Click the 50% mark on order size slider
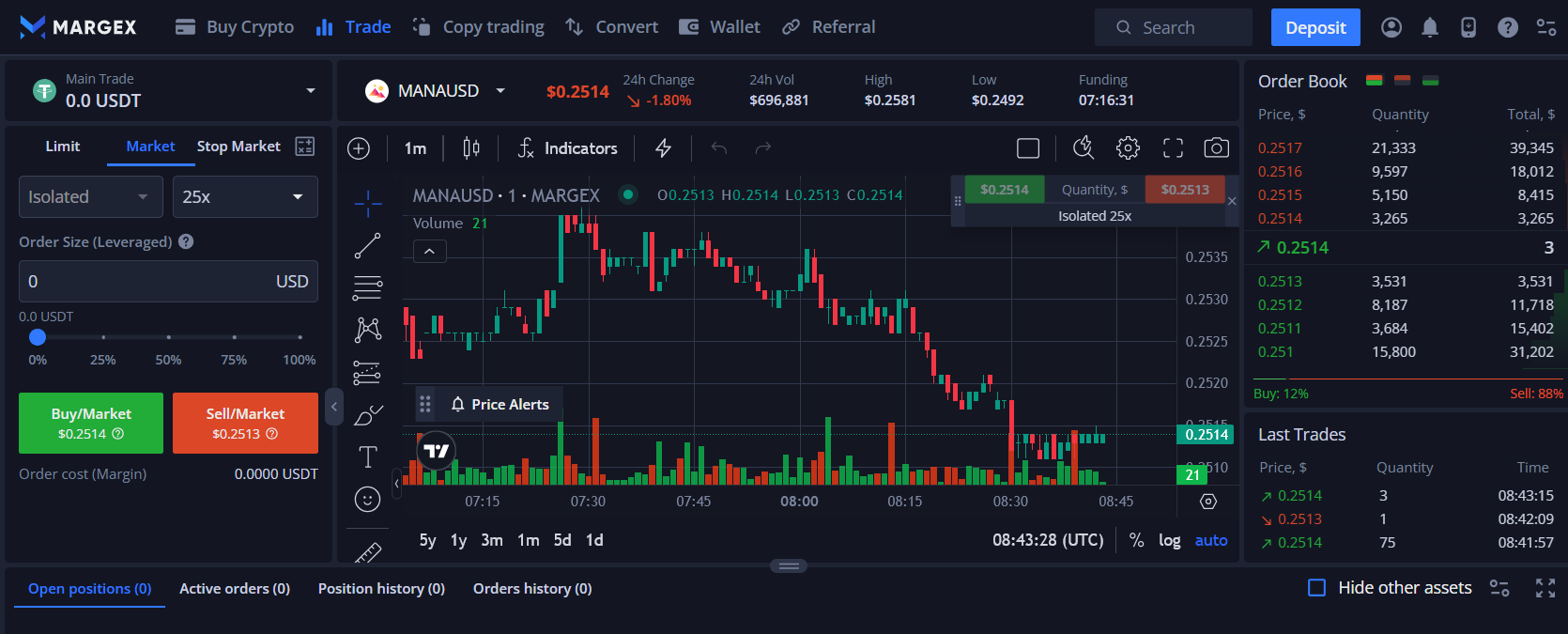The height and width of the screenshot is (634, 1568). tap(169, 337)
